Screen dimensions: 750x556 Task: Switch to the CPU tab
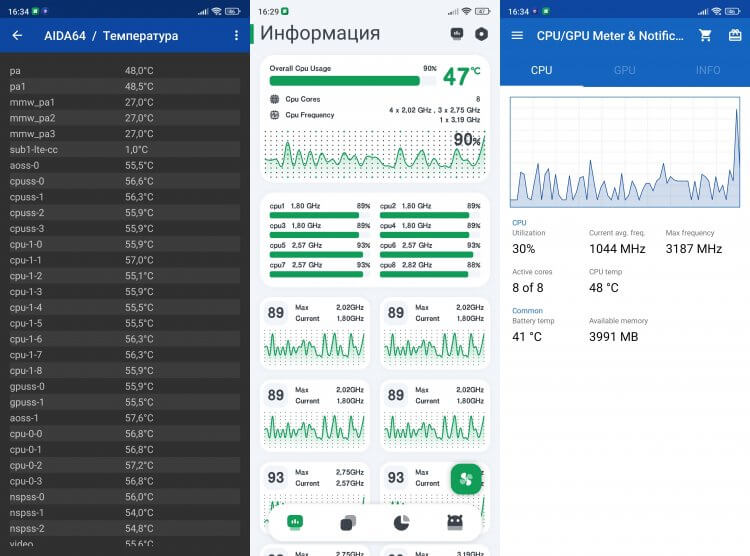(x=541, y=70)
